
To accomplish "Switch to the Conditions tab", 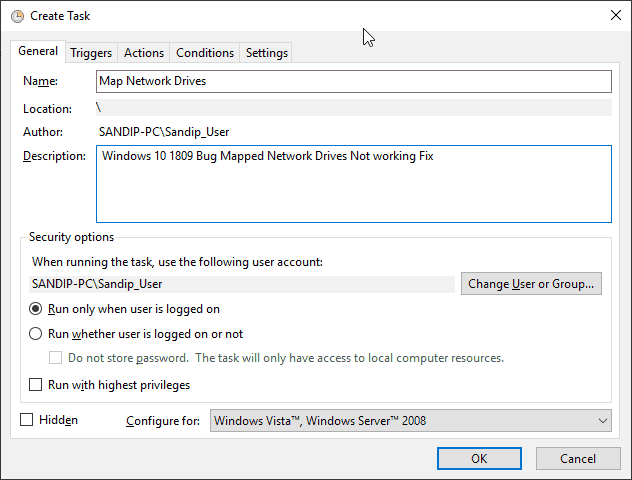I will (205, 53).
